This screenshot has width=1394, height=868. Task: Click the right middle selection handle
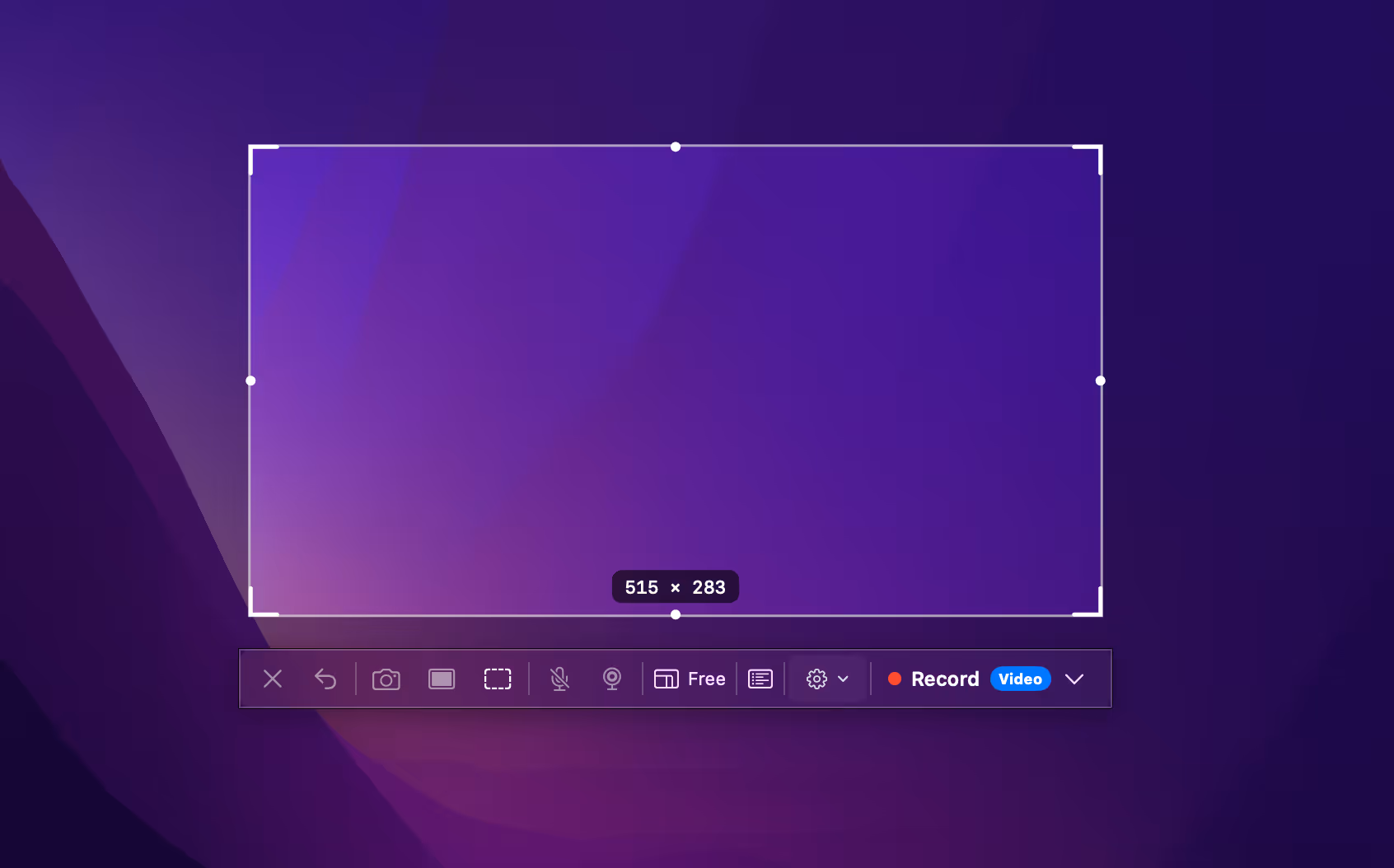point(1101,380)
